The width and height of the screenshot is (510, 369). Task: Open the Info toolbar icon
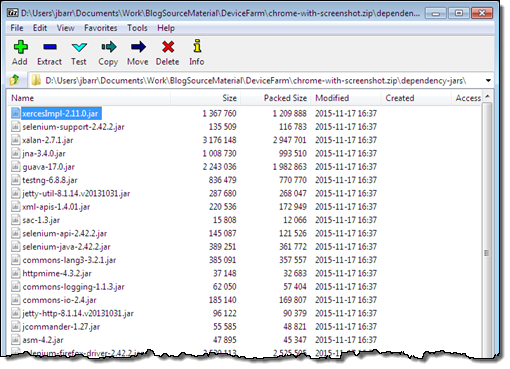tap(197, 46)
